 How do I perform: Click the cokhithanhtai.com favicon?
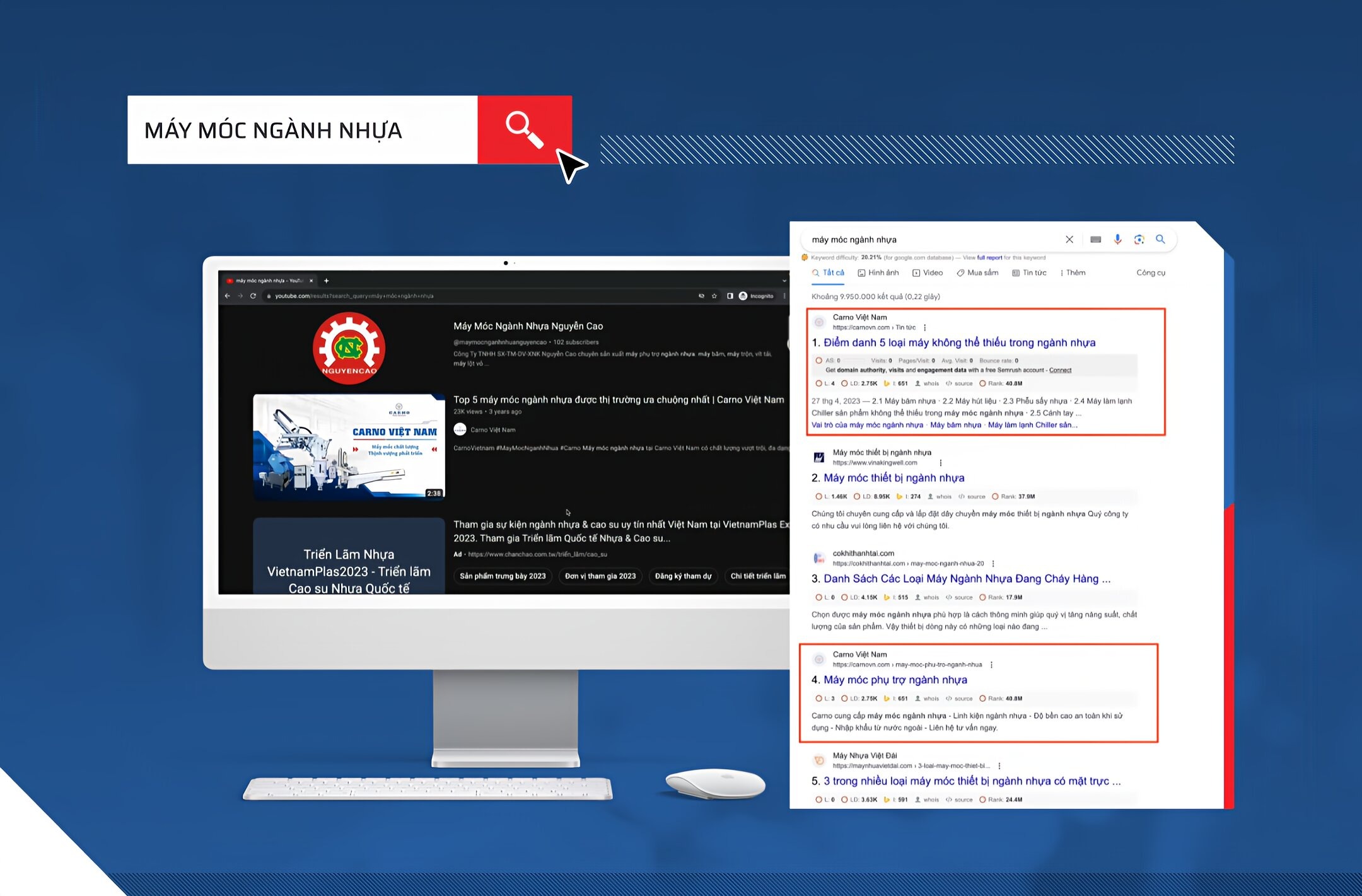click(819, 558)
